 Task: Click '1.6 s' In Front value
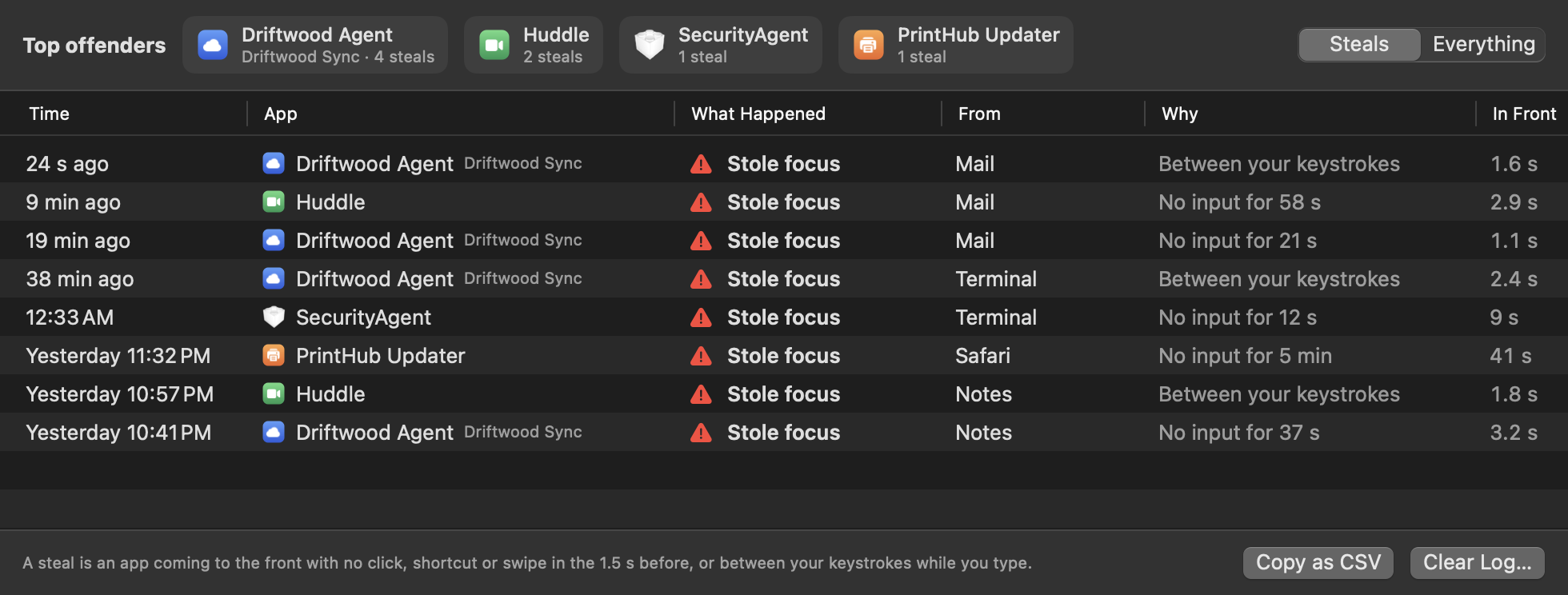[1514, 164]
